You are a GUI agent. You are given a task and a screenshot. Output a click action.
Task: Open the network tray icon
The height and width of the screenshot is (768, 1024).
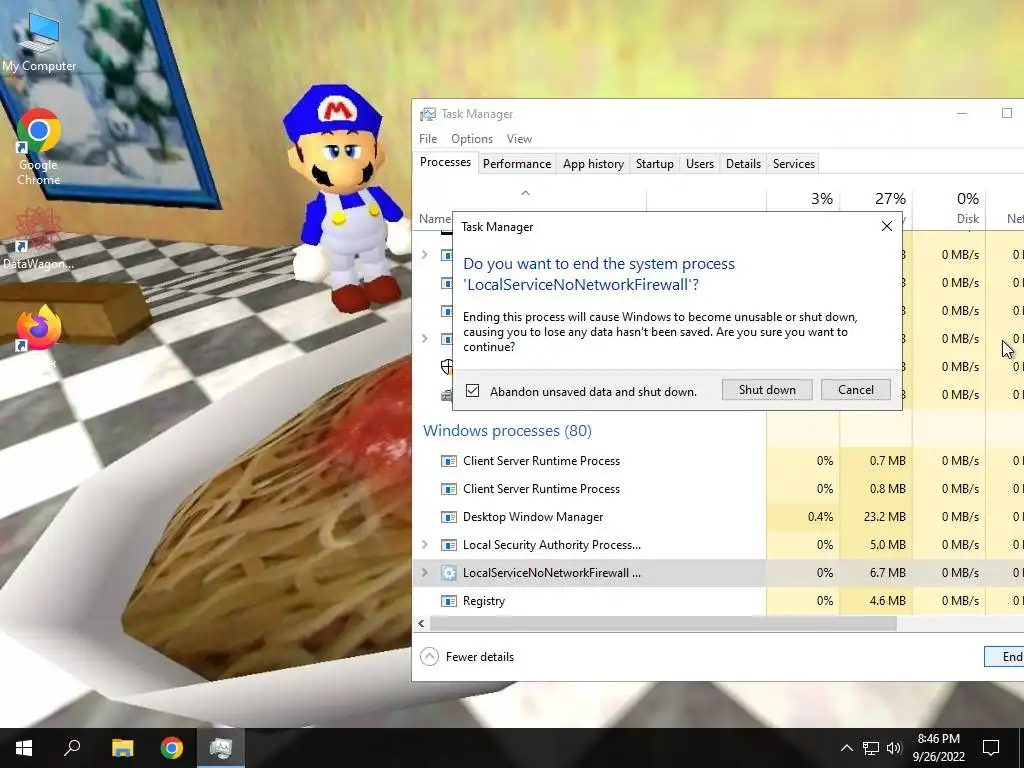pos(871,748)
